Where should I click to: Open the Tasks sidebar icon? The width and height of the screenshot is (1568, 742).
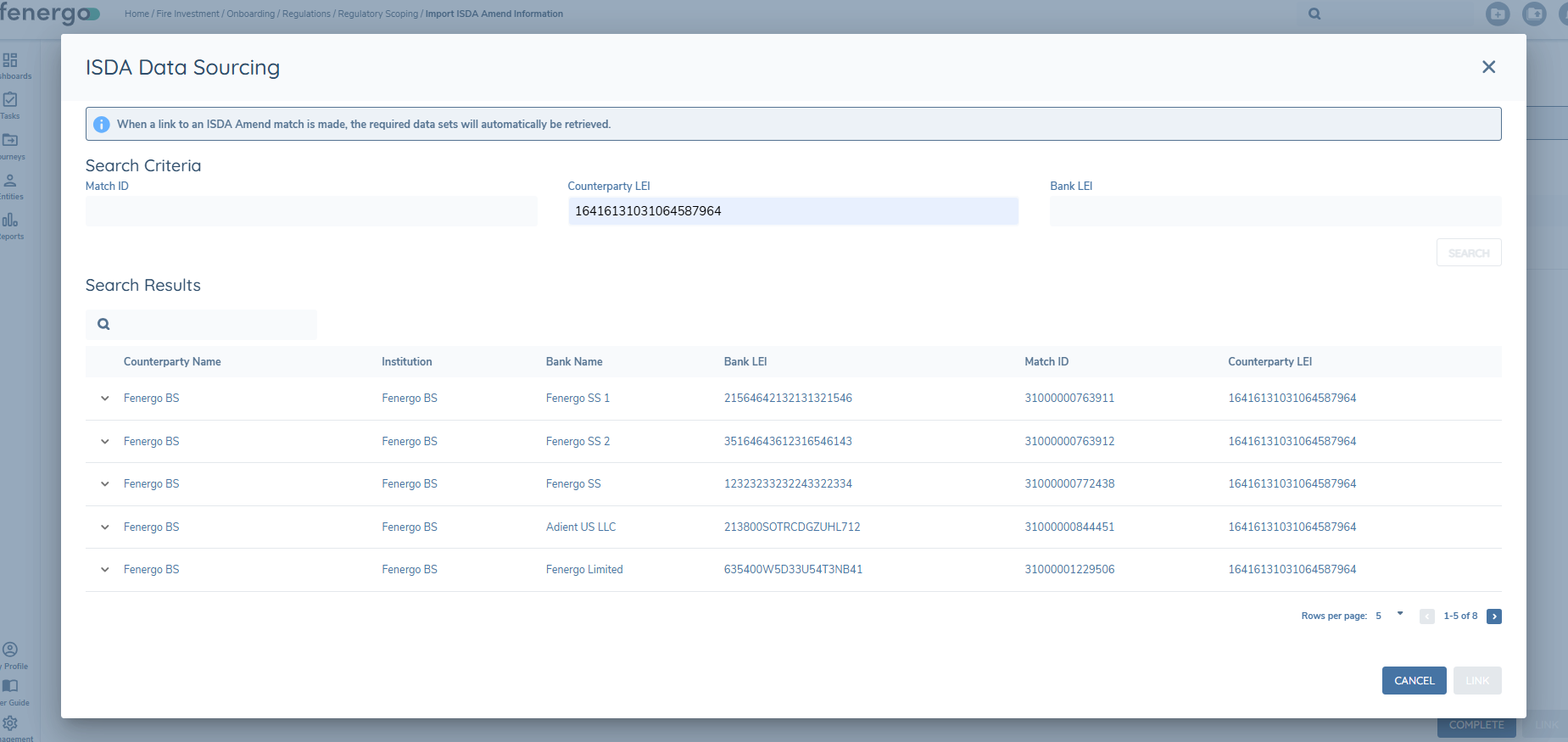pyautogui.click(x=10, y=100)
